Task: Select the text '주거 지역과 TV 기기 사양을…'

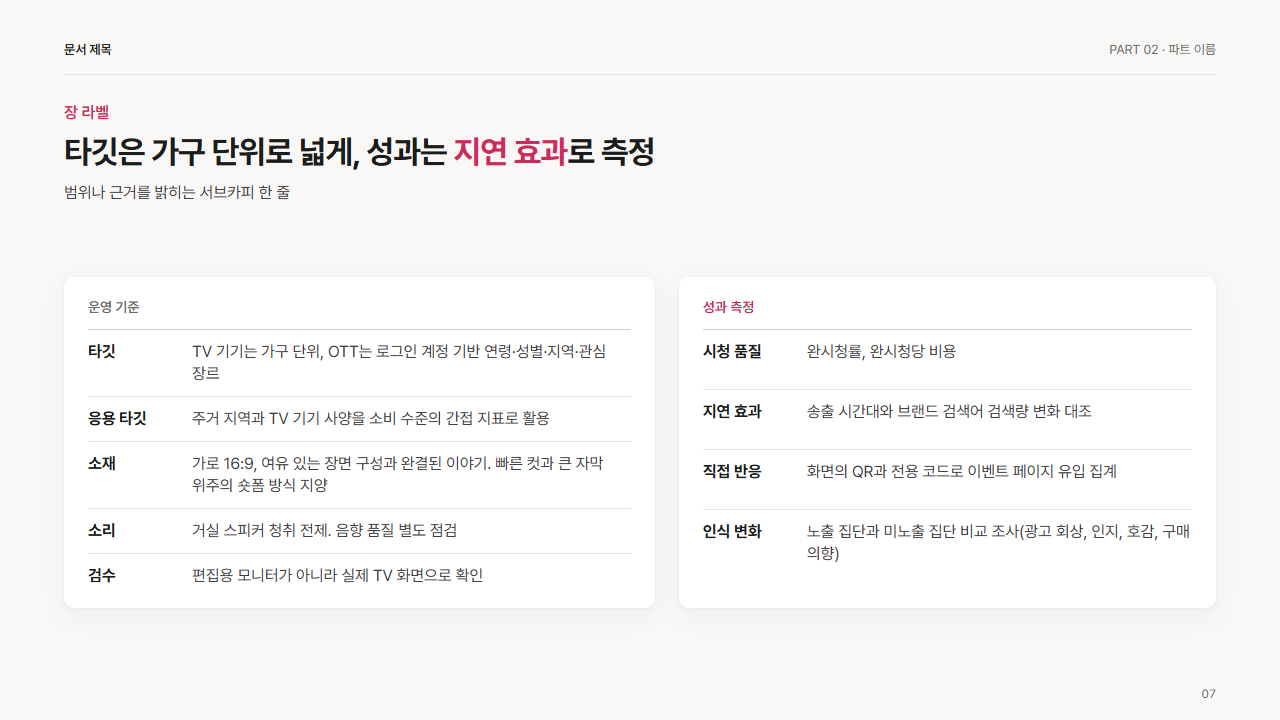Action: pos(371,418)
